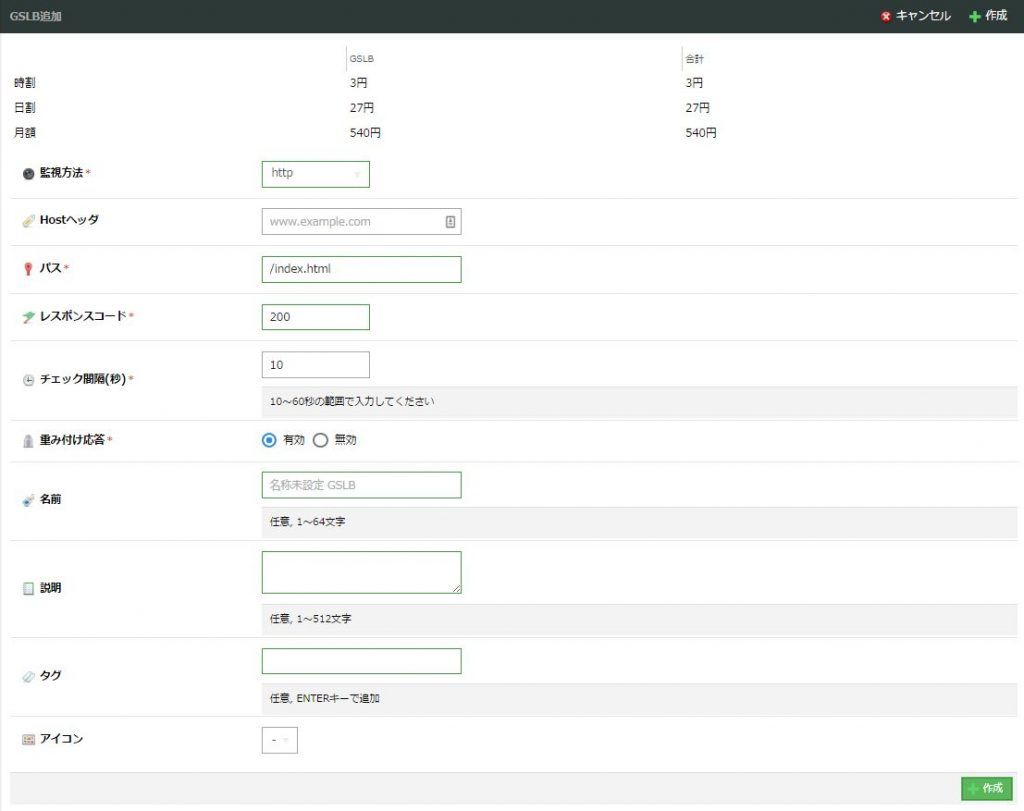Viewport: 1024px width, 811px height.
Task: Click the globe icon beside 監視方法
Action: pyautogui.click(x=27, y=172)
